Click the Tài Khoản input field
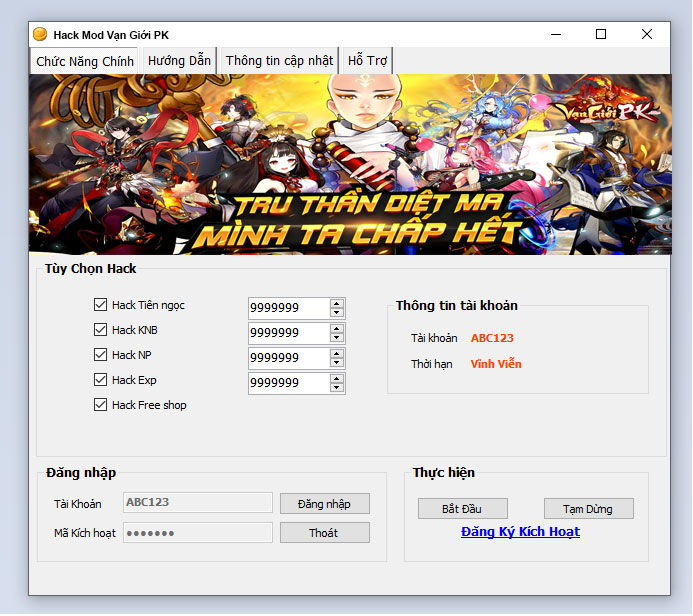This screenshot has width=693, height=616. pyautogui.click(x=198, y=502)
